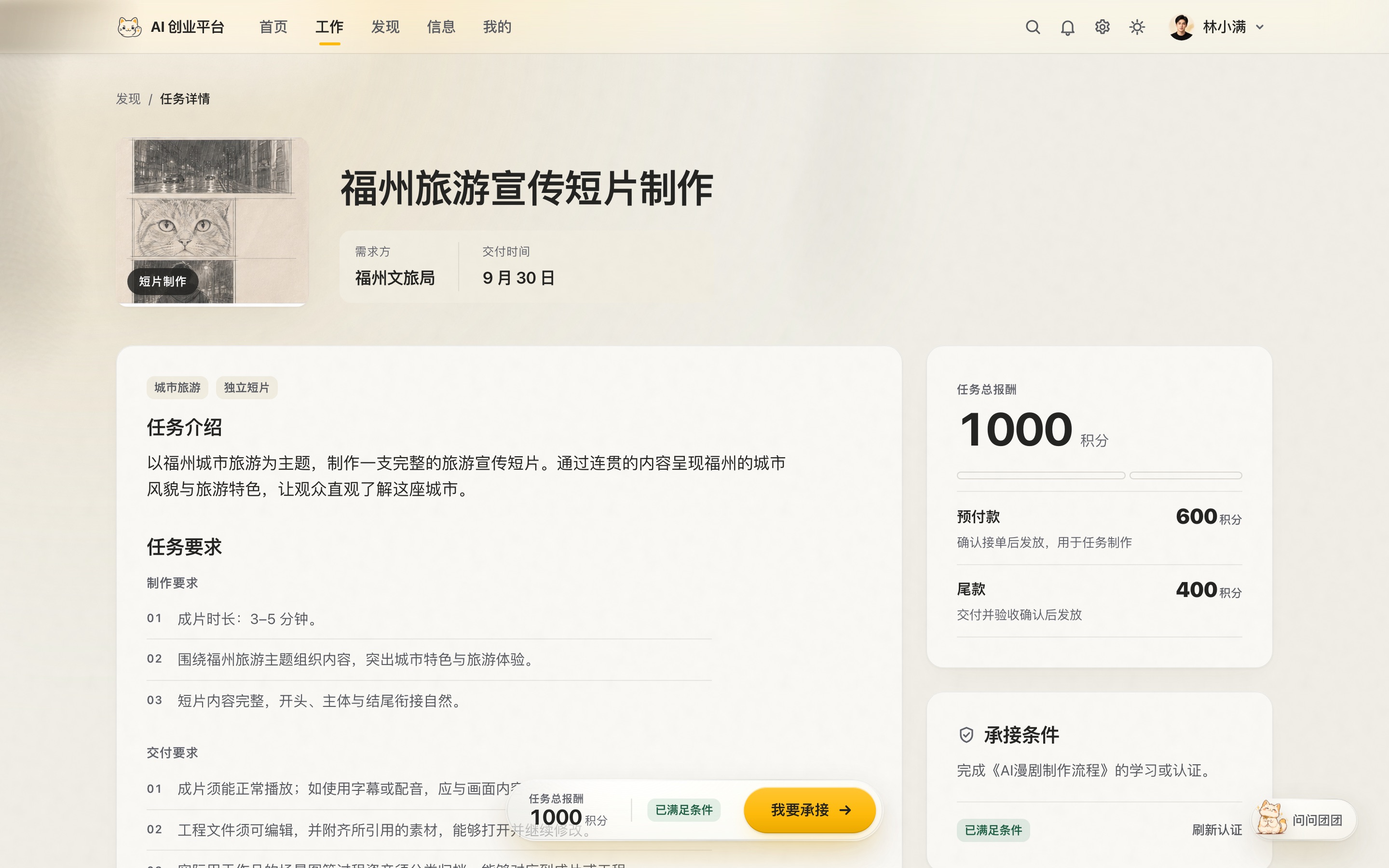This screenshot has height=868, width=1389.
Task: Click the cat logo icon in header
Action: 129,27
